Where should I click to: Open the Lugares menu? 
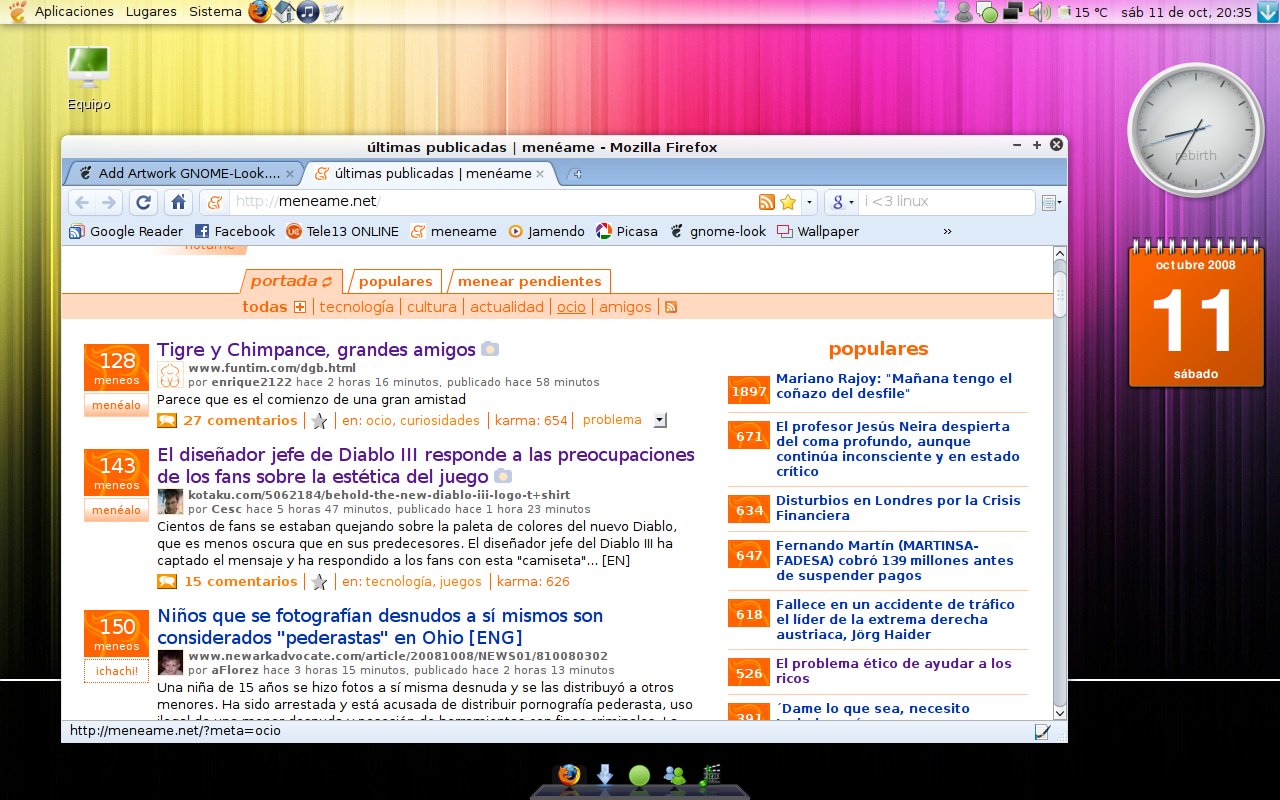[151, 12]
